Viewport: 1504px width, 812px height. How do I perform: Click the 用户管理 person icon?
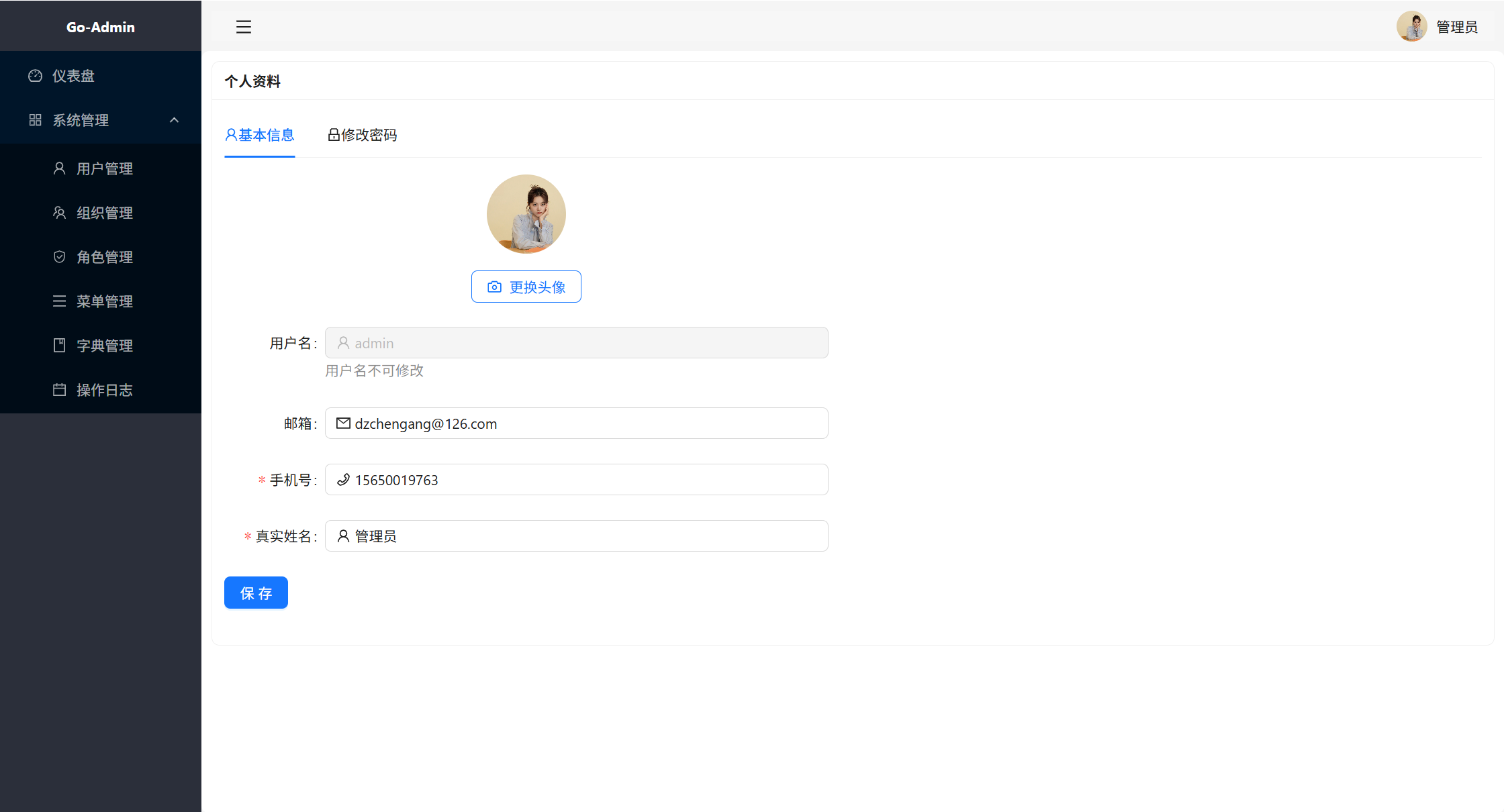[x=59, y=168]
